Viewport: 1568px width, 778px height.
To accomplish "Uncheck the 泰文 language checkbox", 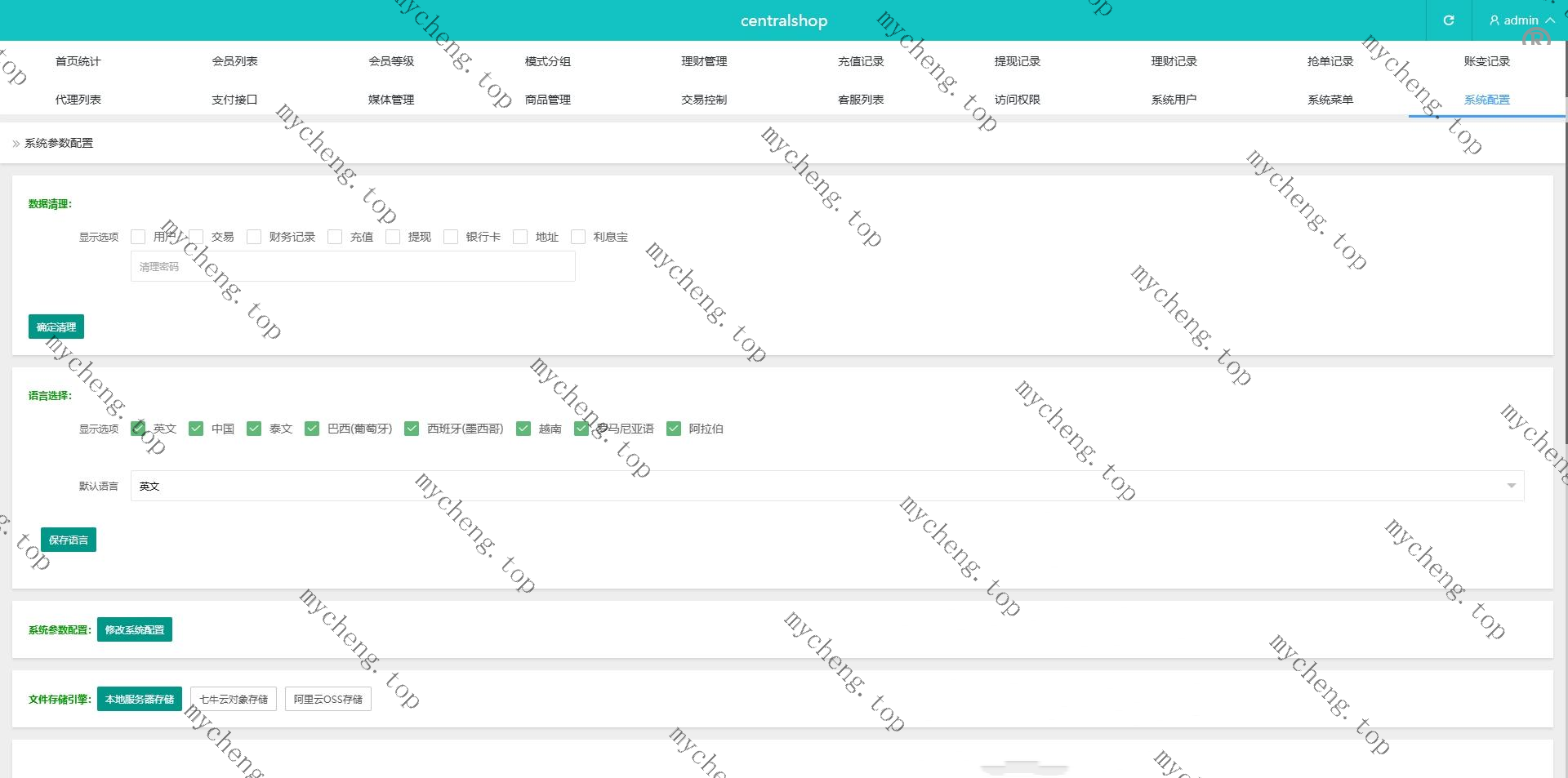I will coord(254,429).
